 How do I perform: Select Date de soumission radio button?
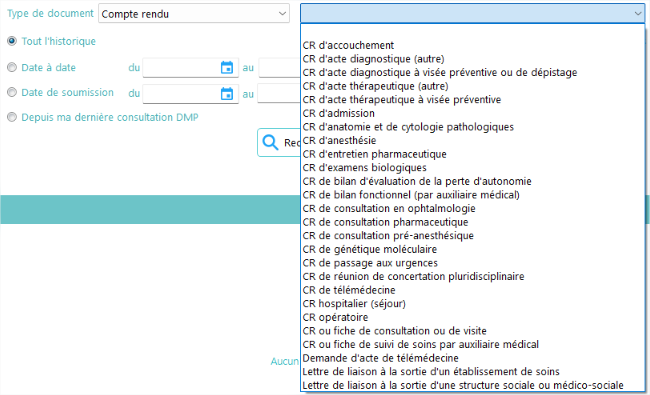point(12,92)
